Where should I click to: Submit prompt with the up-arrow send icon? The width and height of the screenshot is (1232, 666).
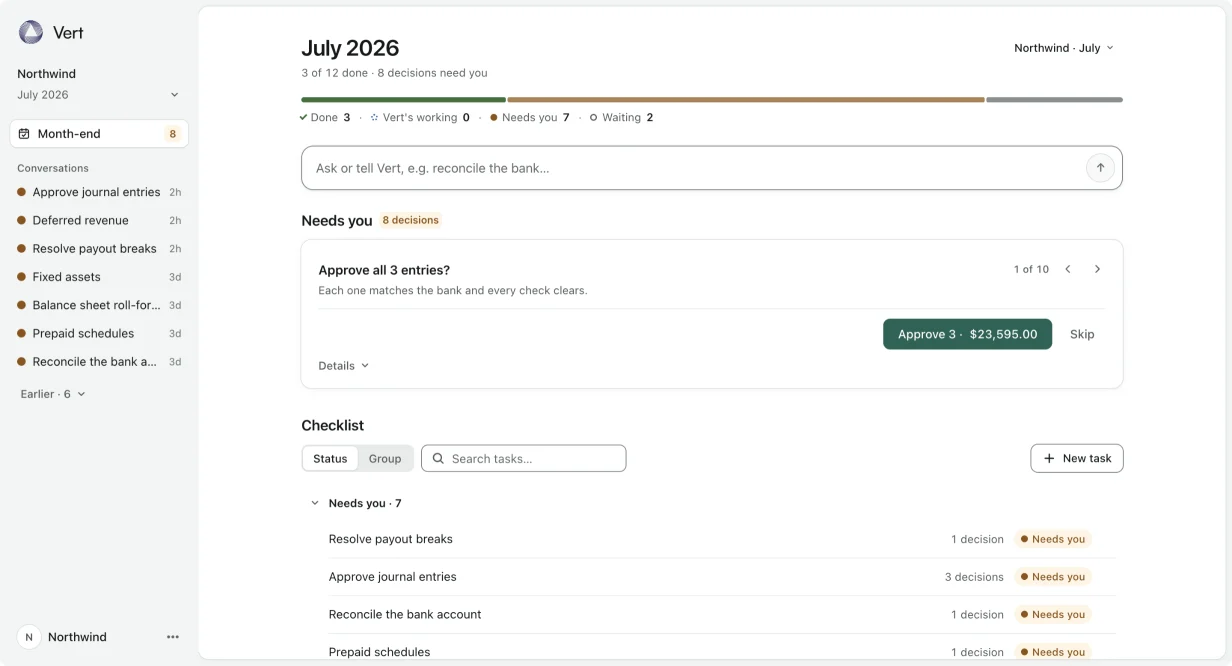tap(1100, 168)
